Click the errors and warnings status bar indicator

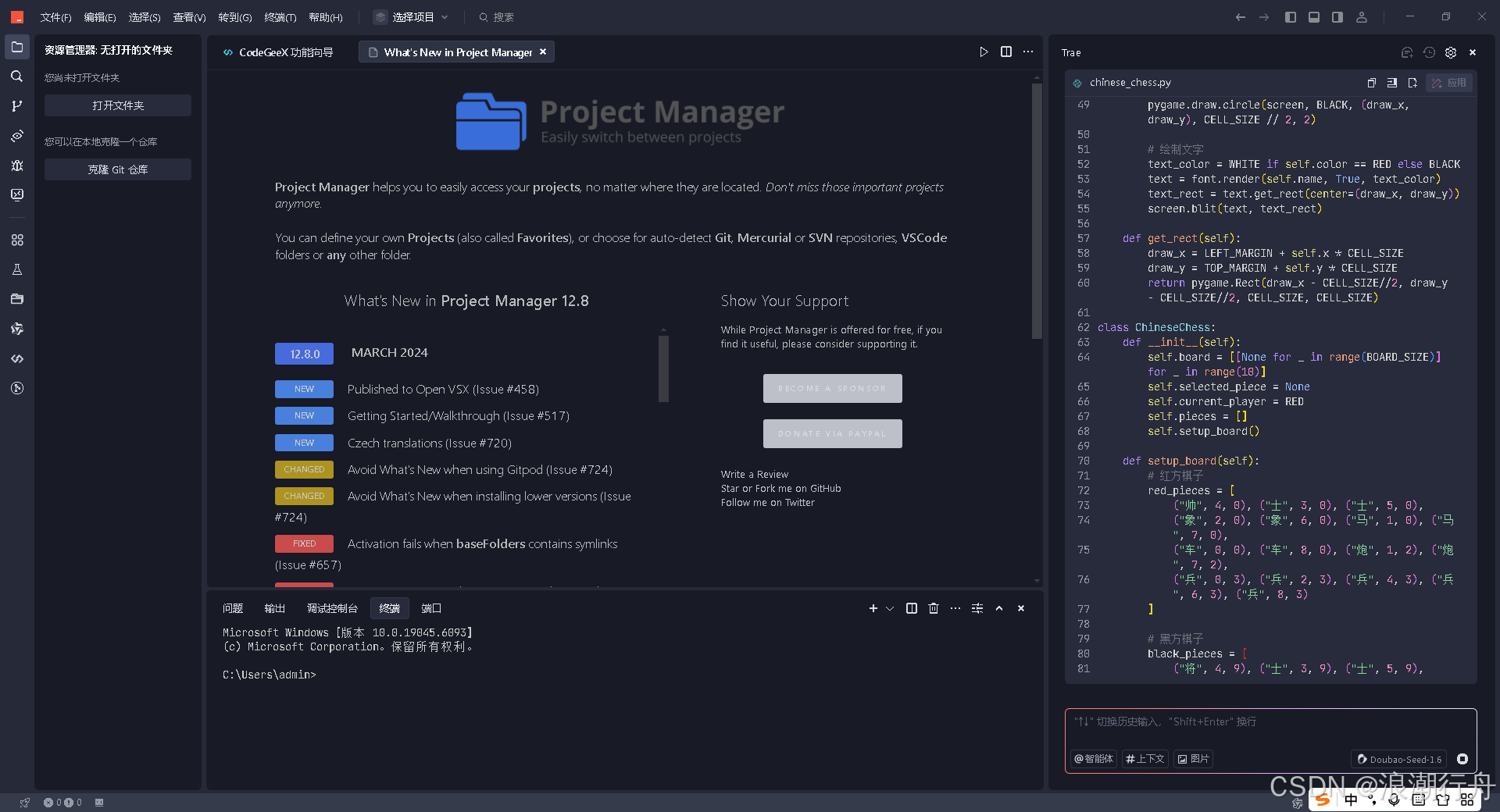pos(62,803)
